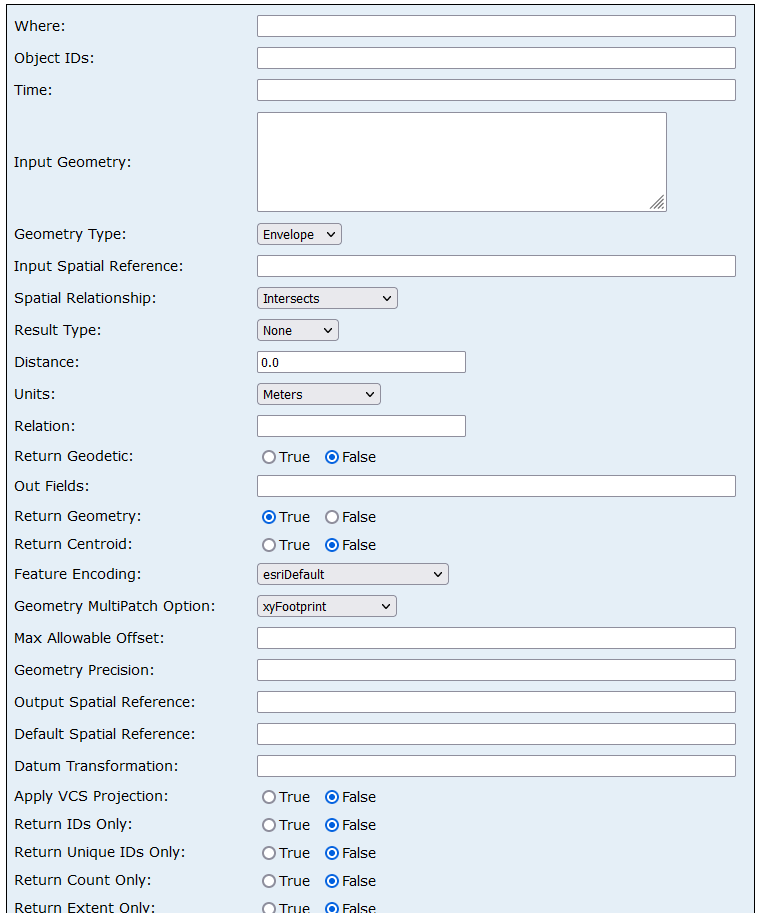Set Return Geometry to False
Screen dimensions: 763x913
[332, 517]
